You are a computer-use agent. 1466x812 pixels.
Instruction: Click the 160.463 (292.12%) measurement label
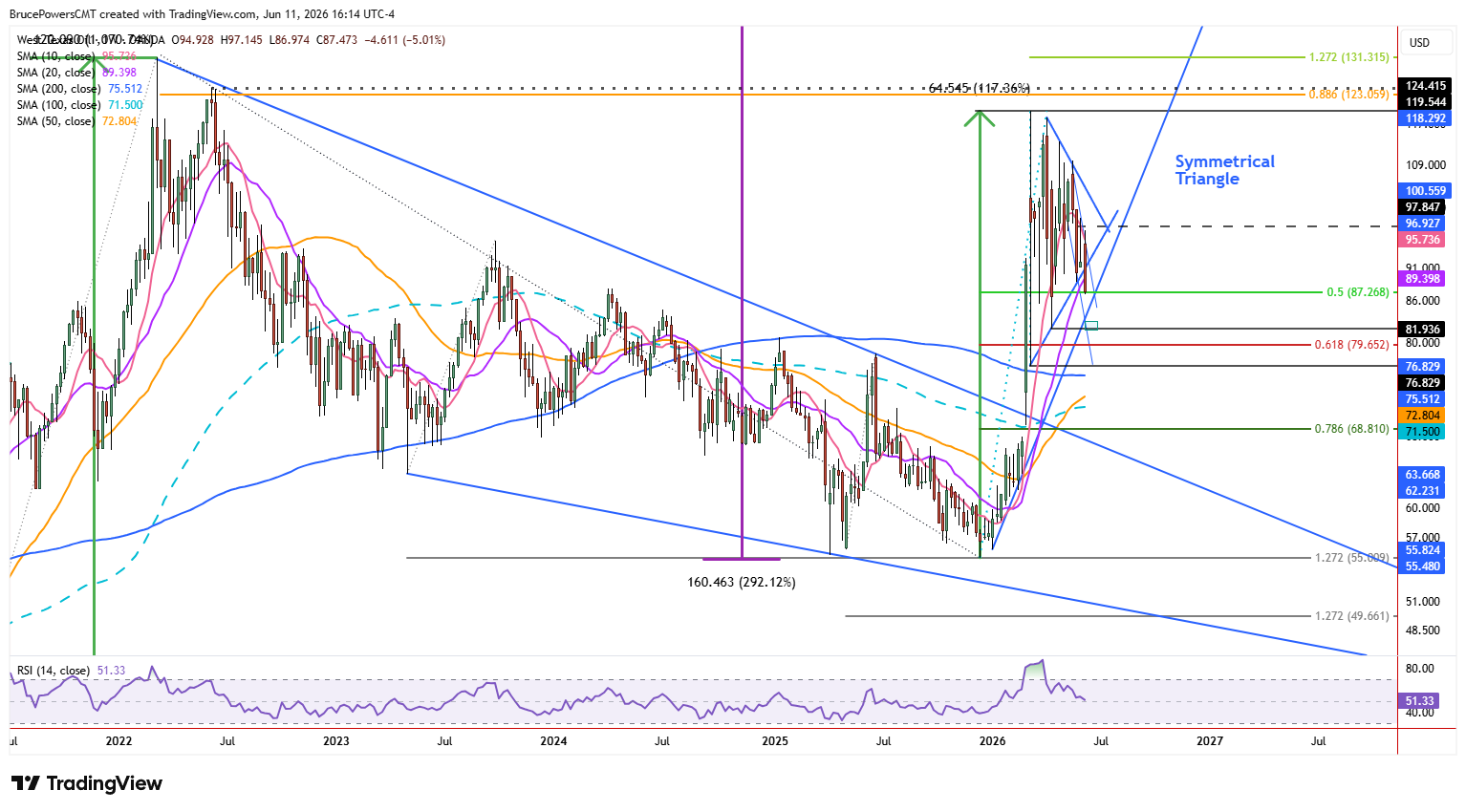742,582
